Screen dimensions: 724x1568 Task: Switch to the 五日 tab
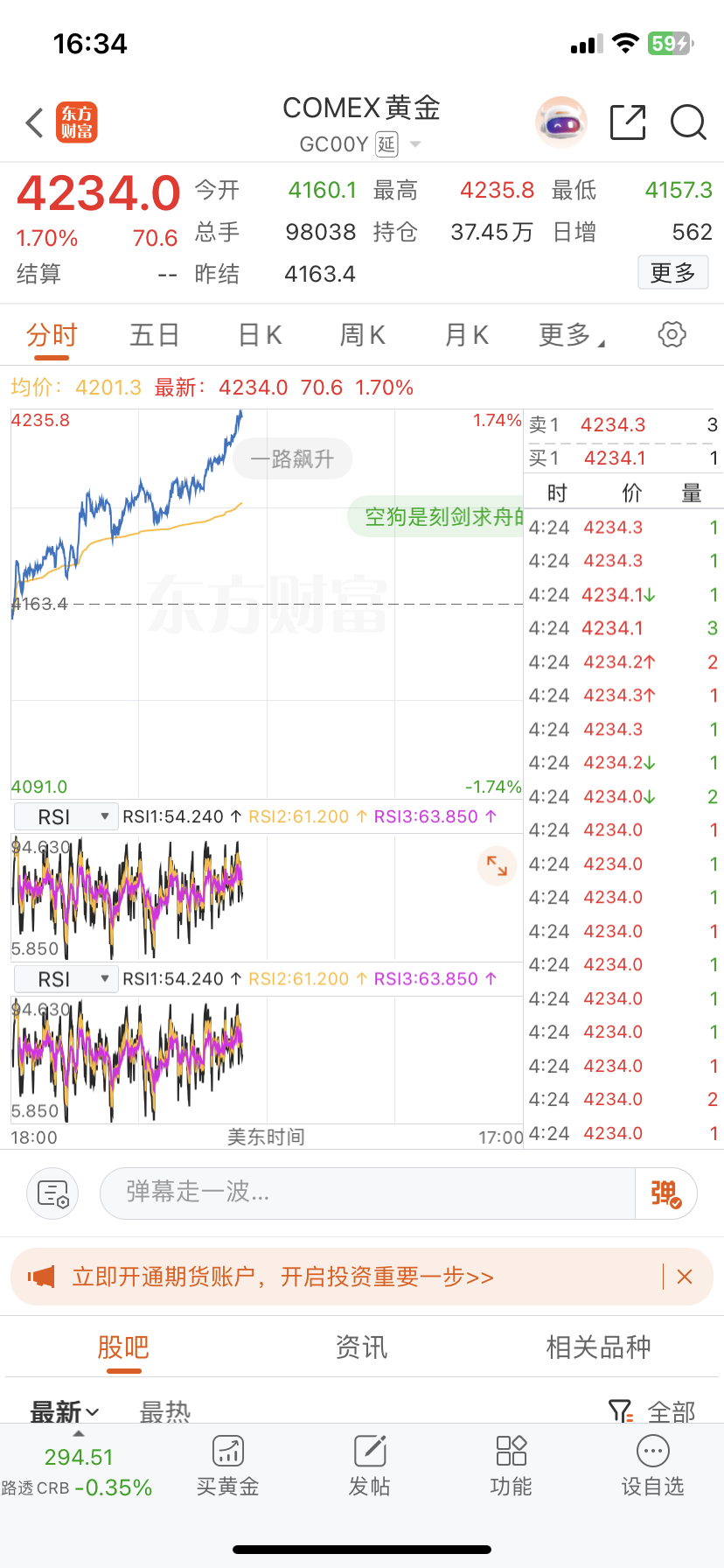click(x=155, y=334)
